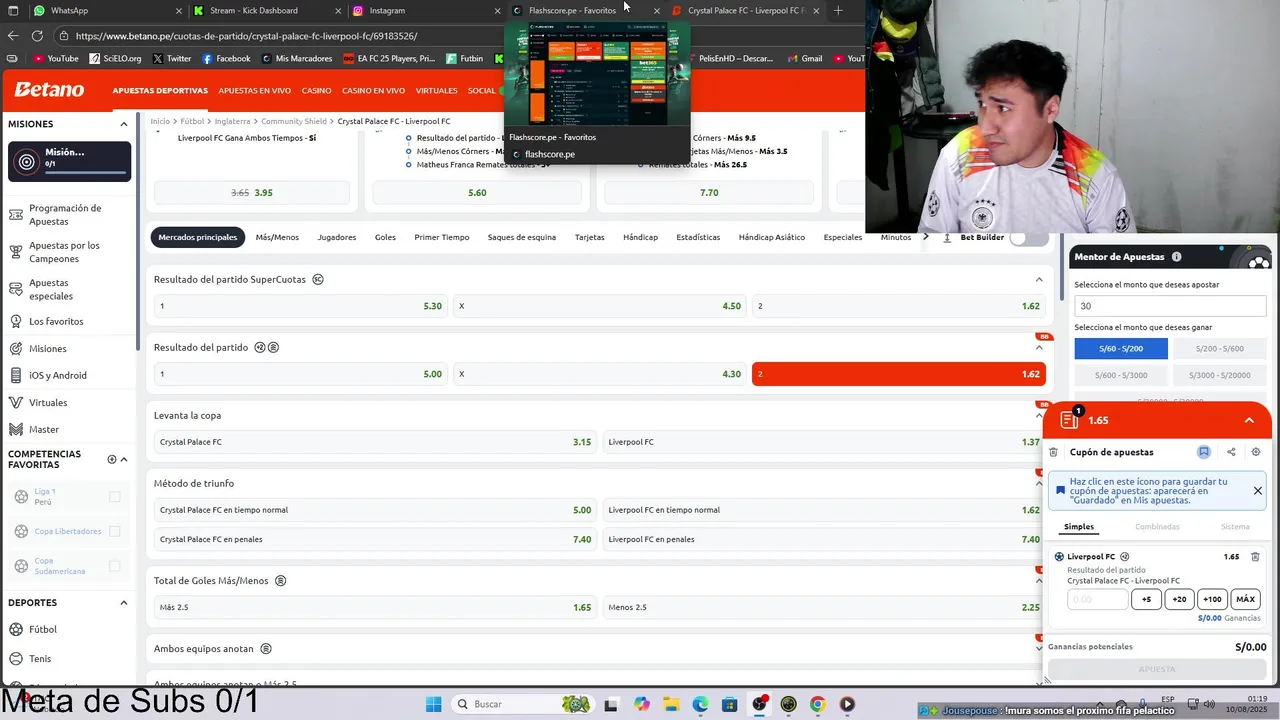Click the Tenis ball icon under Deportes
Screen dimensions: 1280x720
16,658
